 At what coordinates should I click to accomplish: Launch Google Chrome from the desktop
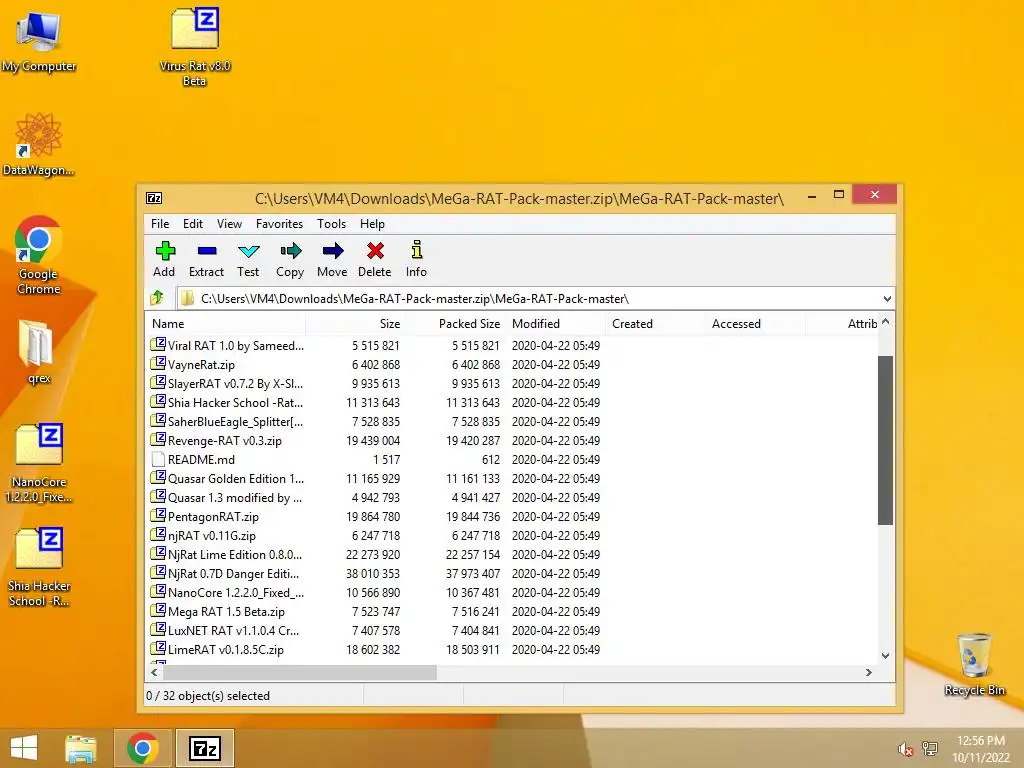click(x=39, y=255)
